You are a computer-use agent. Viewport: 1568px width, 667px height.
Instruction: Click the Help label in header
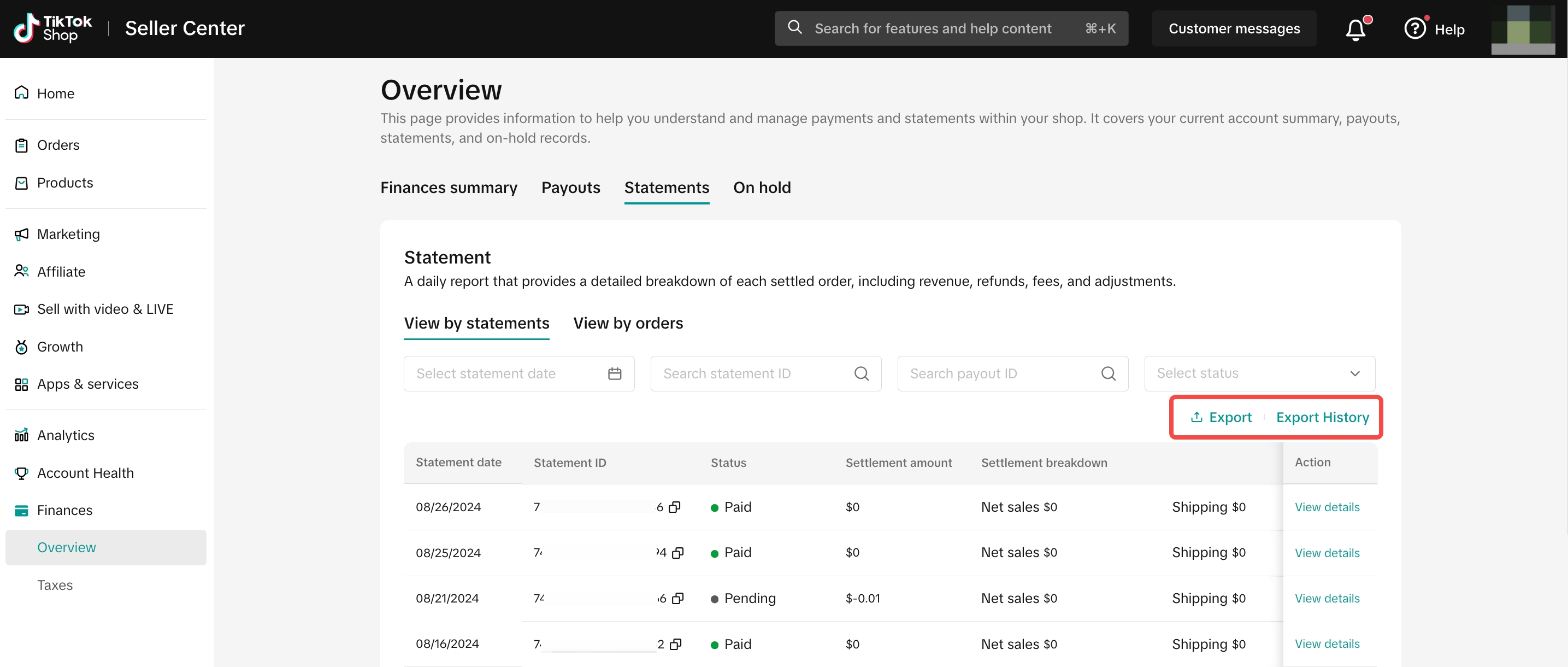click(1449, 29)
